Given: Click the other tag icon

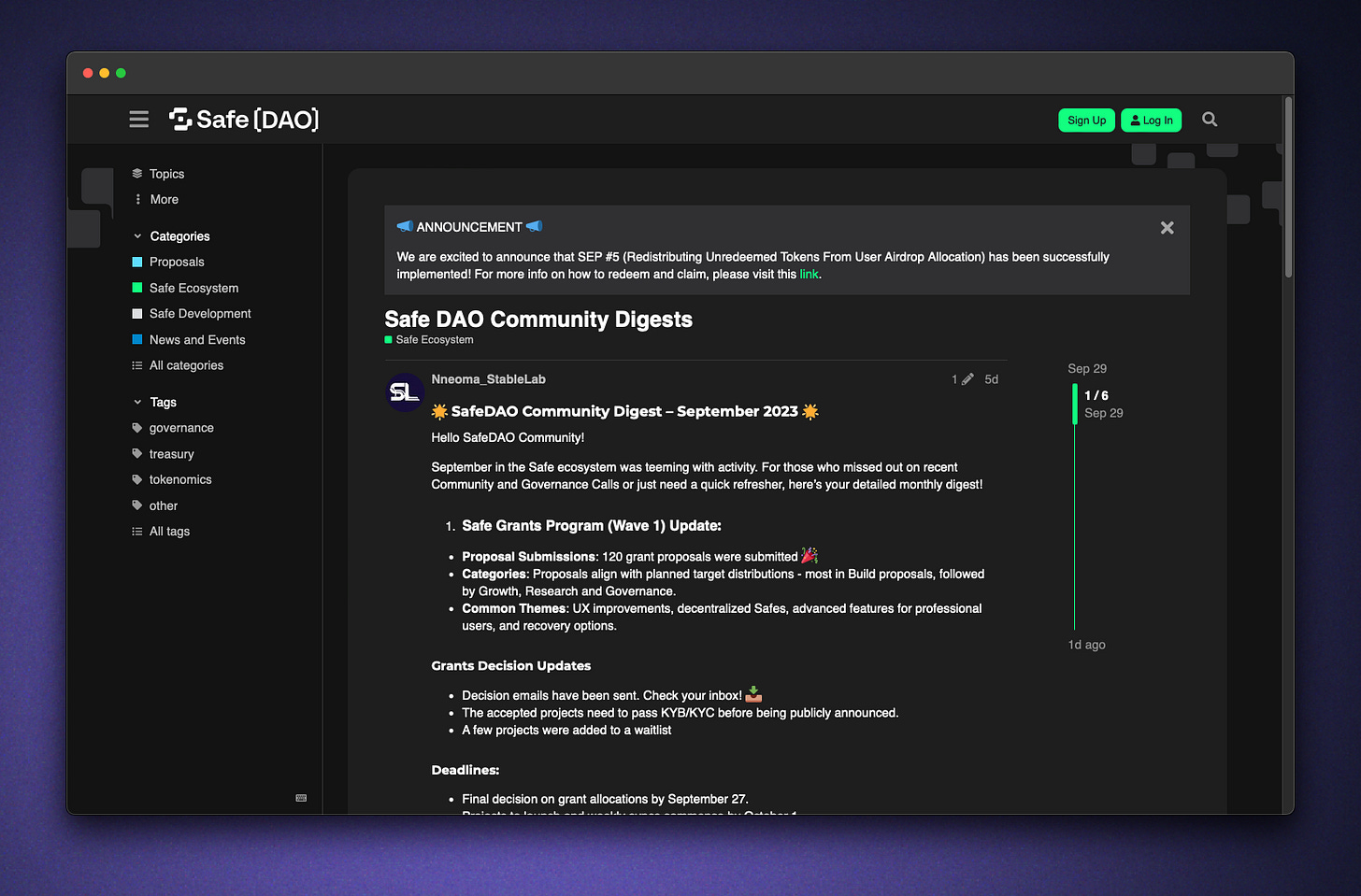Looking at the screenshot, I should click(137, 505).
